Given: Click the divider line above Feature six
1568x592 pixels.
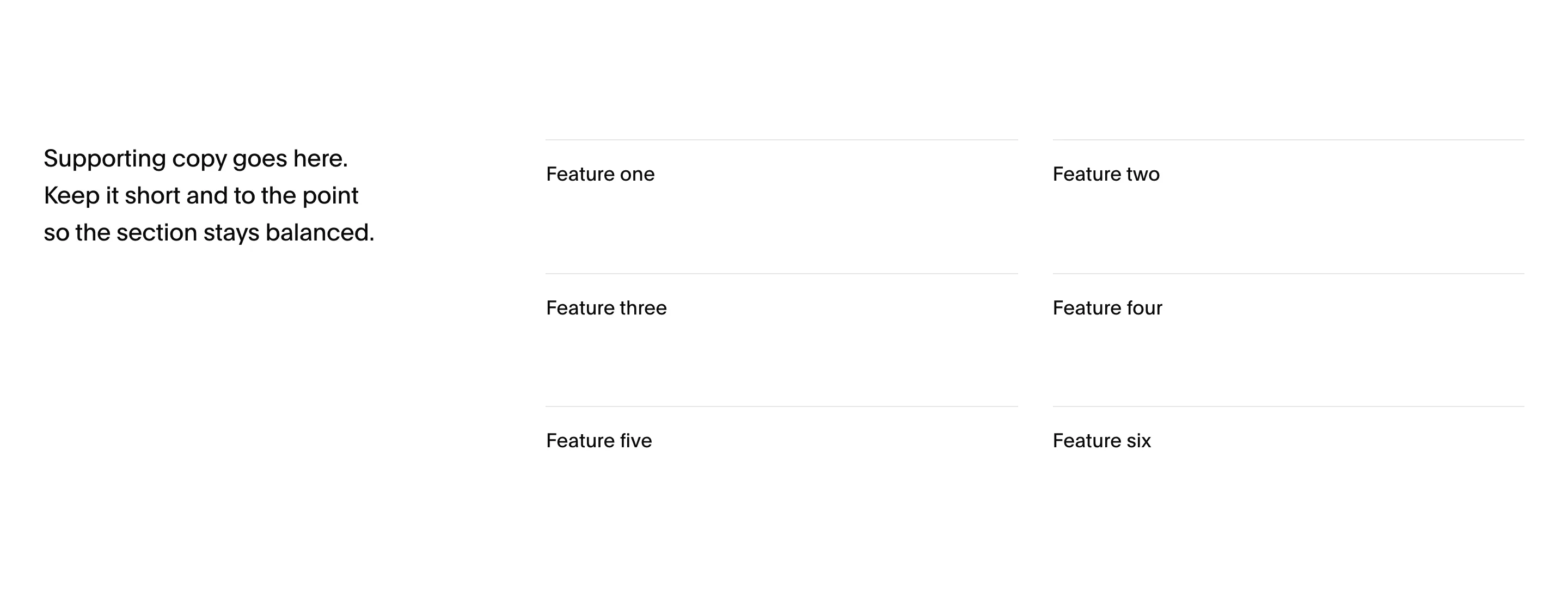Looking at the screenshot, I should [x=1289, y=406].
